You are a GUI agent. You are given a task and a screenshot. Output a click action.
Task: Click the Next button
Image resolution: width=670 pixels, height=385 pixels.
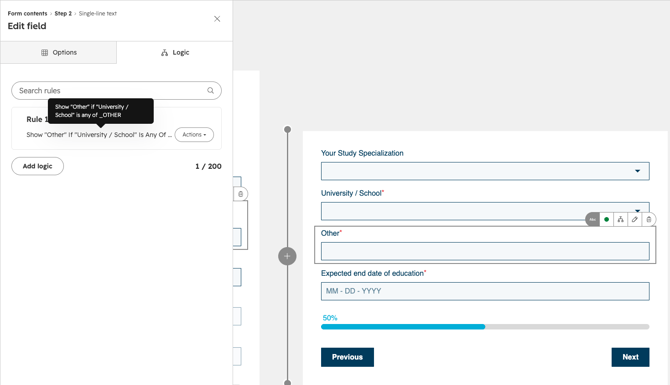630,357
